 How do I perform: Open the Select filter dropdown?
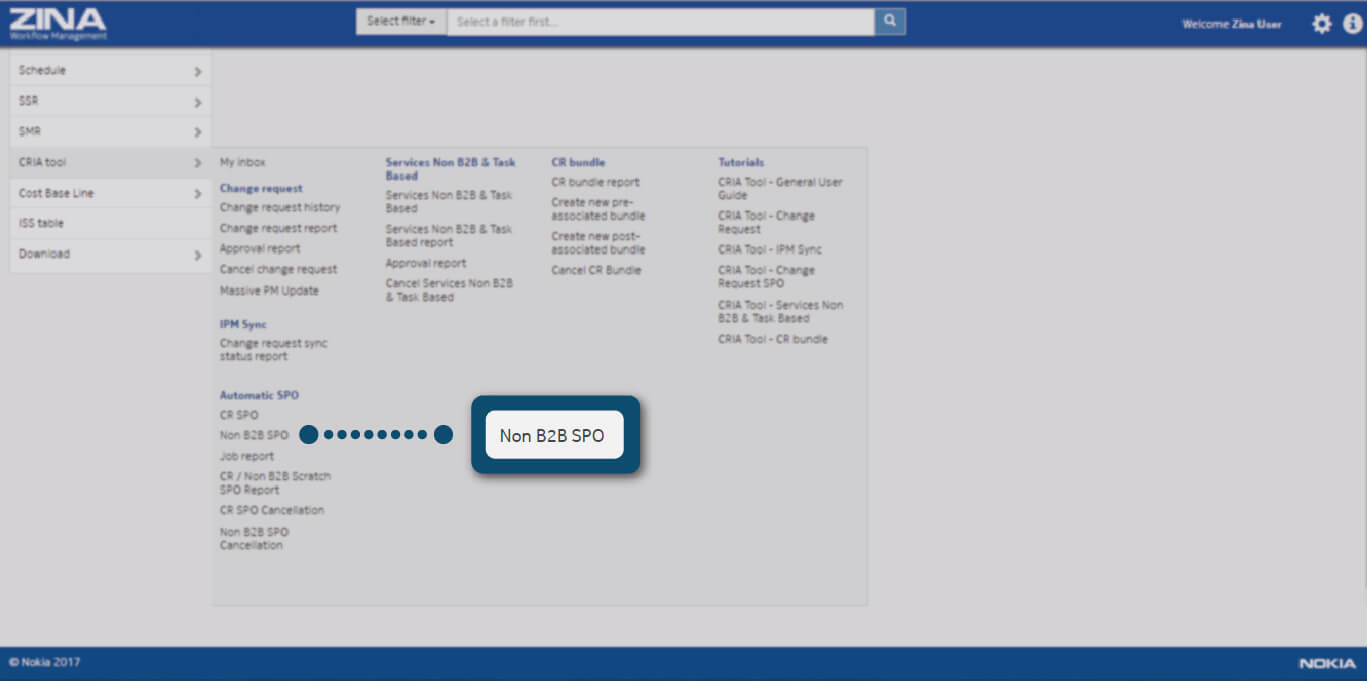pyautogui.click(x=401, y=21)
